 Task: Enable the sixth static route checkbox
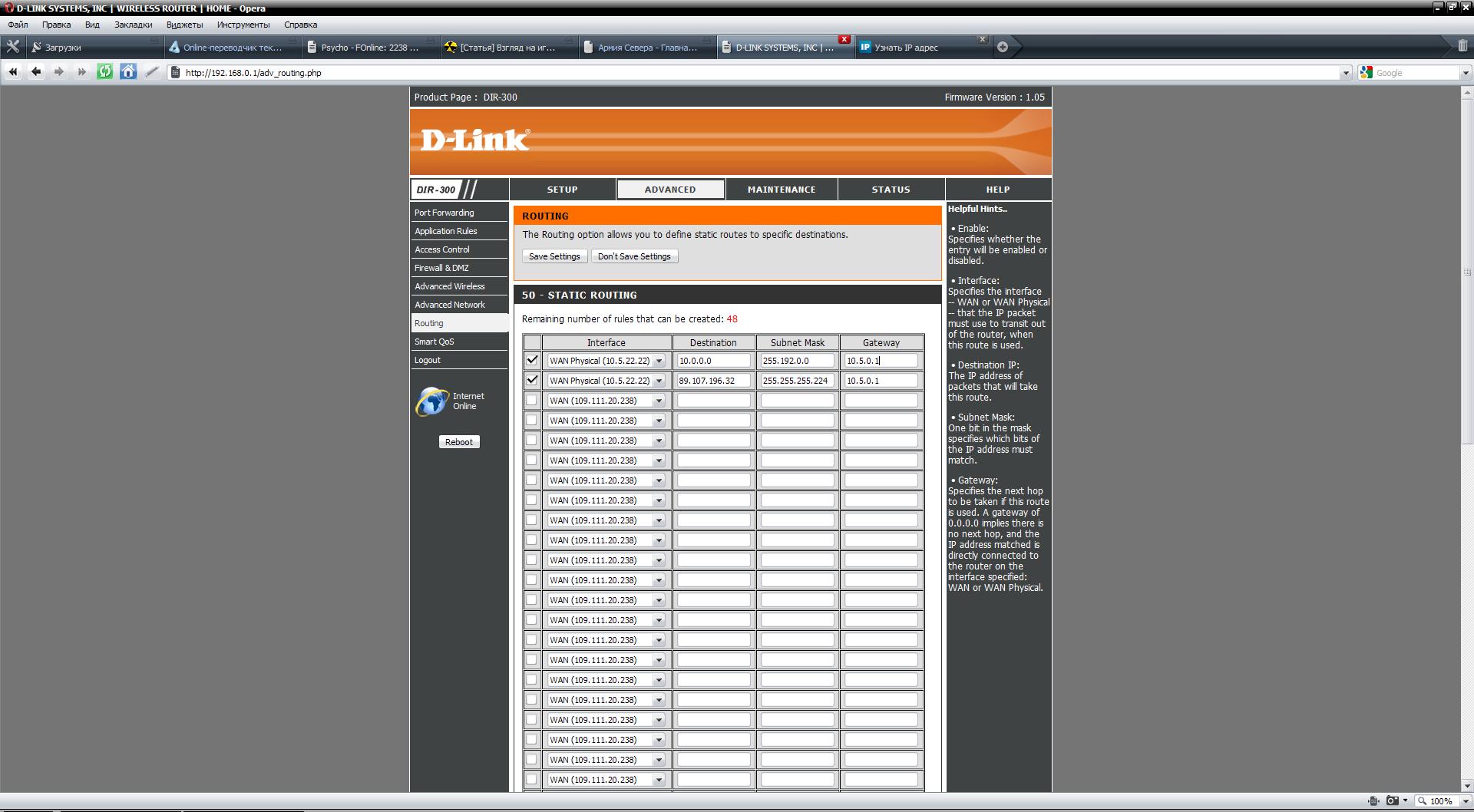[x=532, y=460]
